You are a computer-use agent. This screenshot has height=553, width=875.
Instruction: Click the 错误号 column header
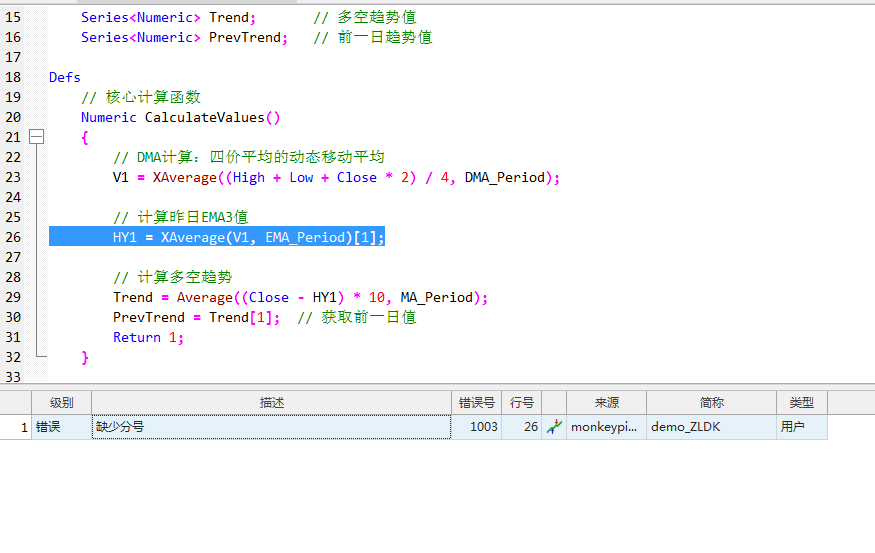tap(476, 402)
